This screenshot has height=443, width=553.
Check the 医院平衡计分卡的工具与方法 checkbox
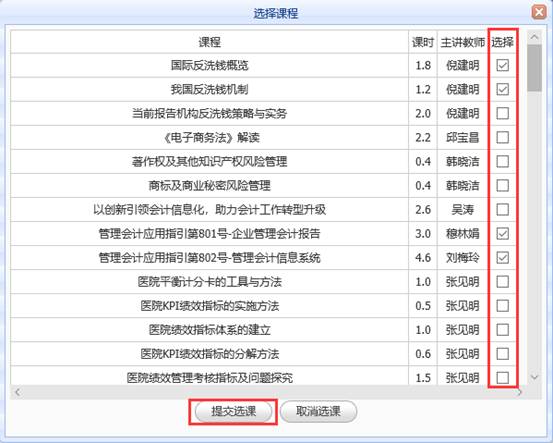tap(502, 282)
